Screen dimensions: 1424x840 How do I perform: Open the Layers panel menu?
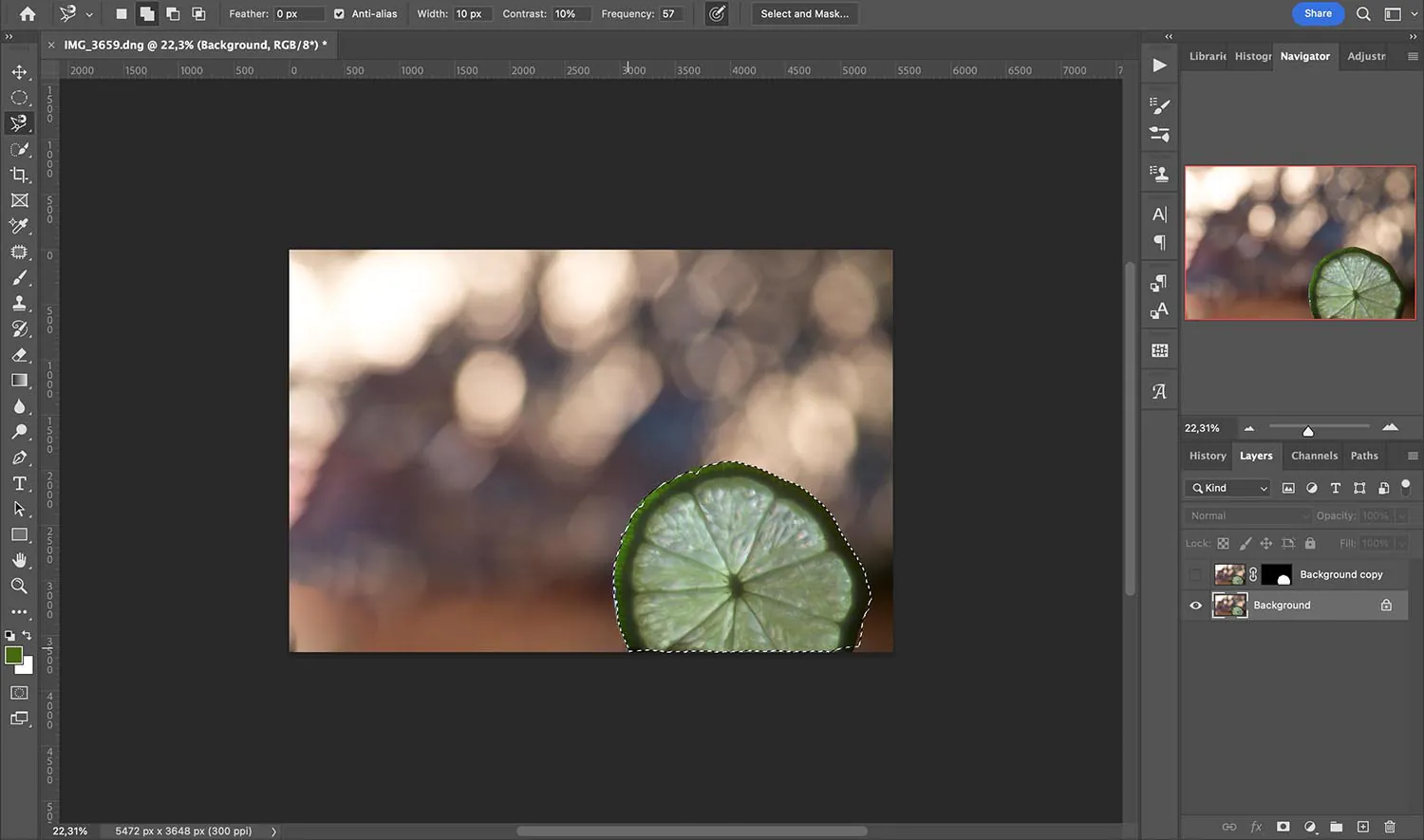[x=1413, y=456]
